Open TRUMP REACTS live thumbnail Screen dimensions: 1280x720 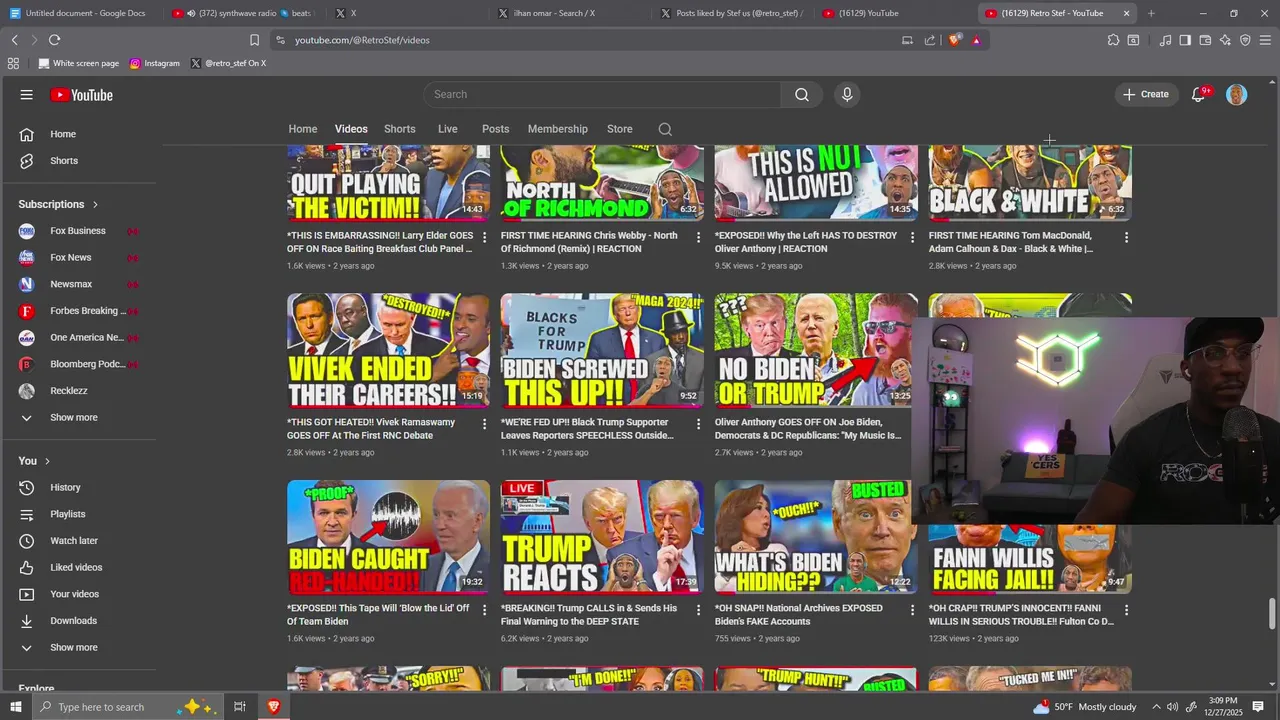[x=602, y=537]
